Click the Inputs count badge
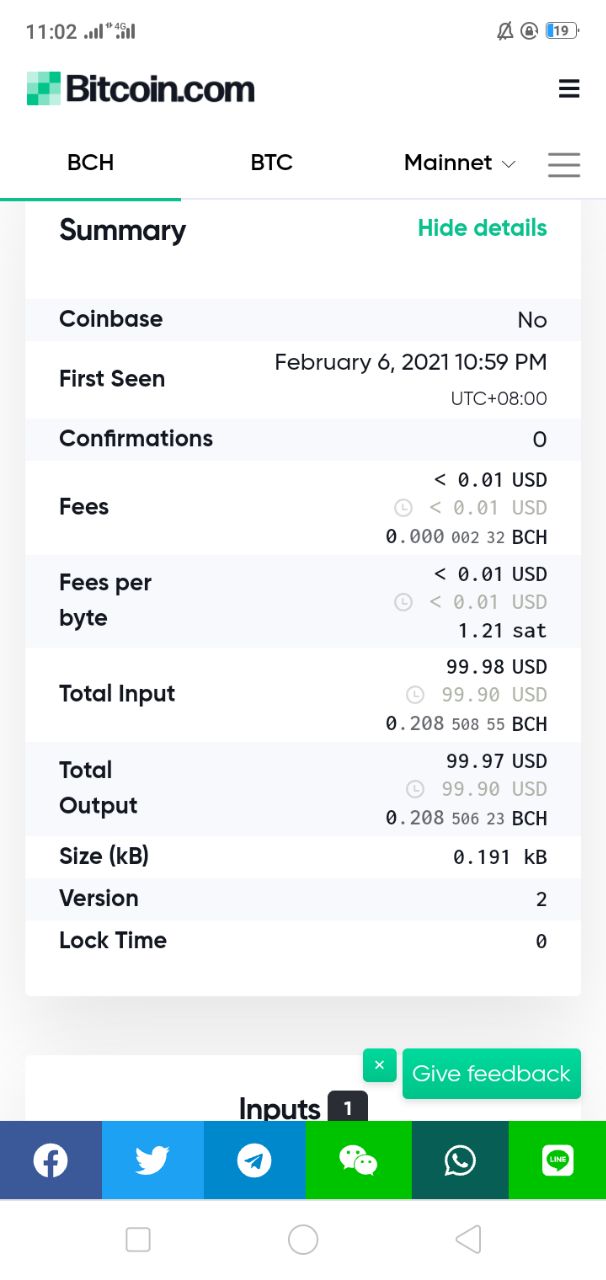The image size is (606, 1280). [x=347, y=1107]
